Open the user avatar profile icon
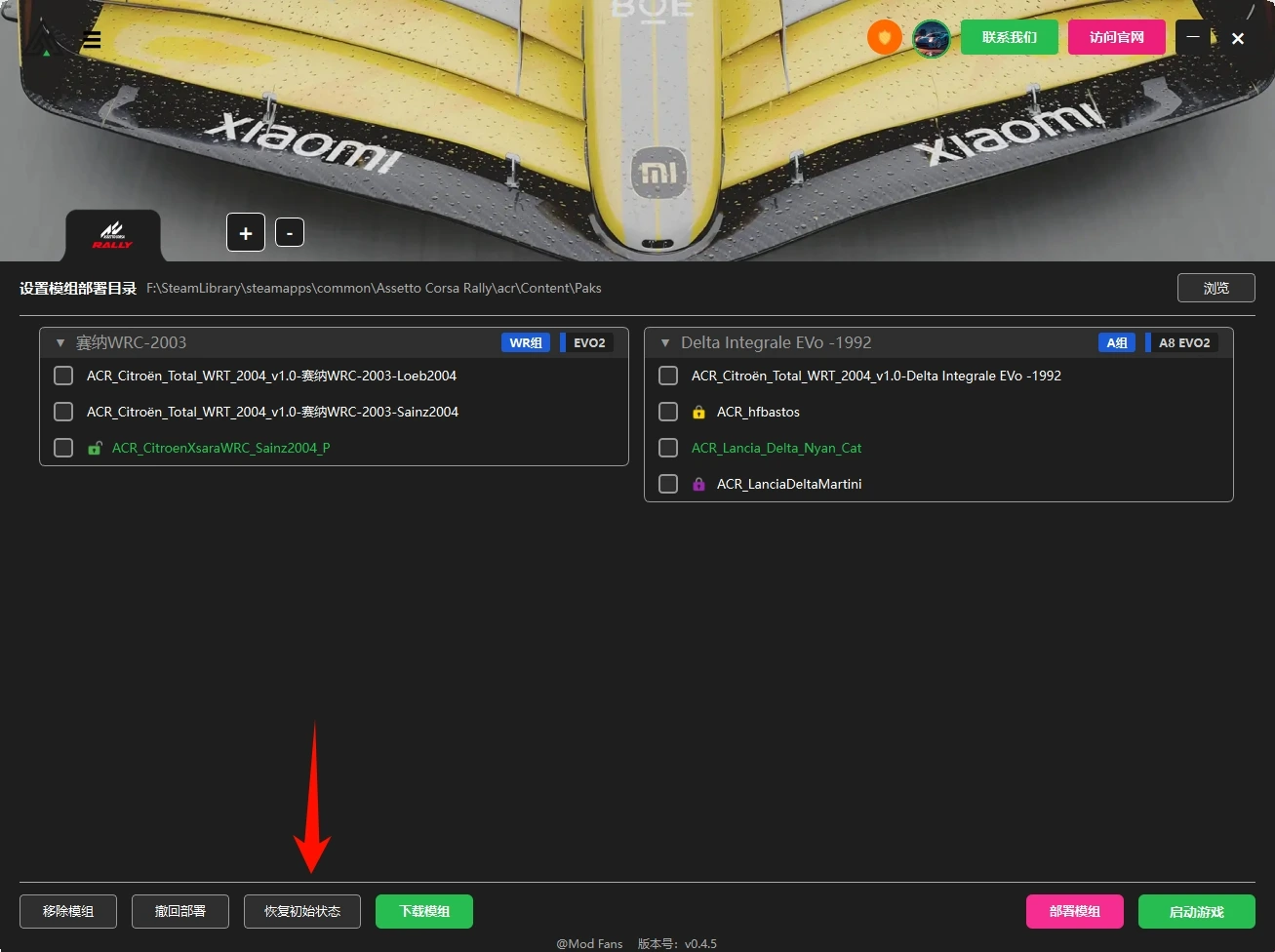This screenshot has width=1275, height=952. [931, 38]
